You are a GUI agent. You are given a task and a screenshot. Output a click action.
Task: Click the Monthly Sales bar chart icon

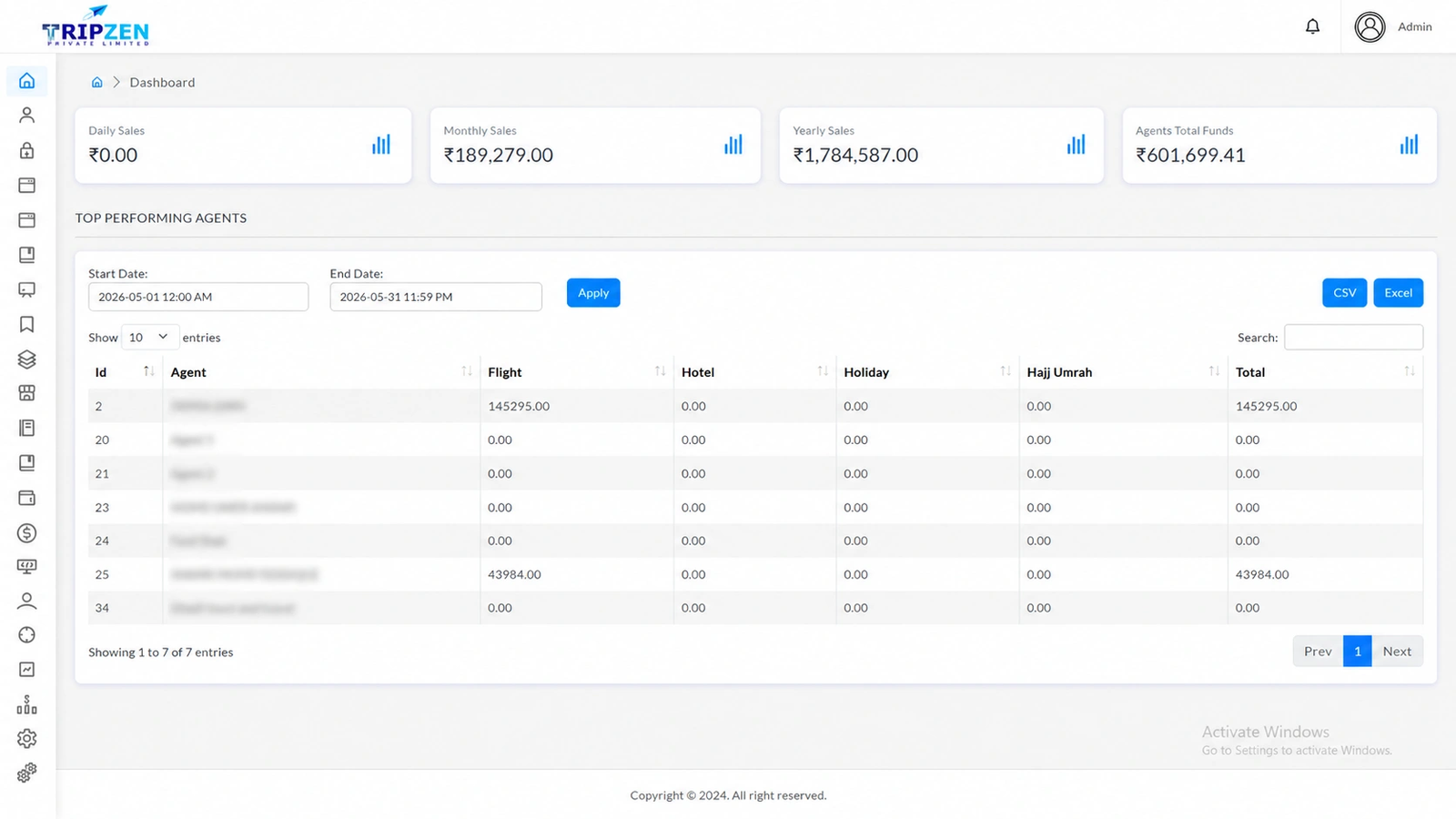733,145
